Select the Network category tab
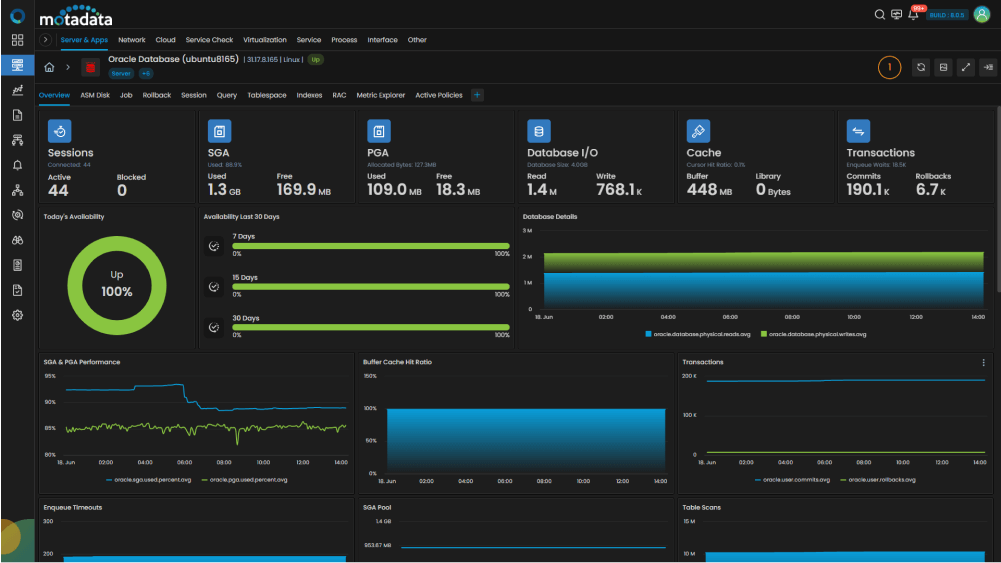The width and height of the screenshot is (1001, 563). click(132, 40)
